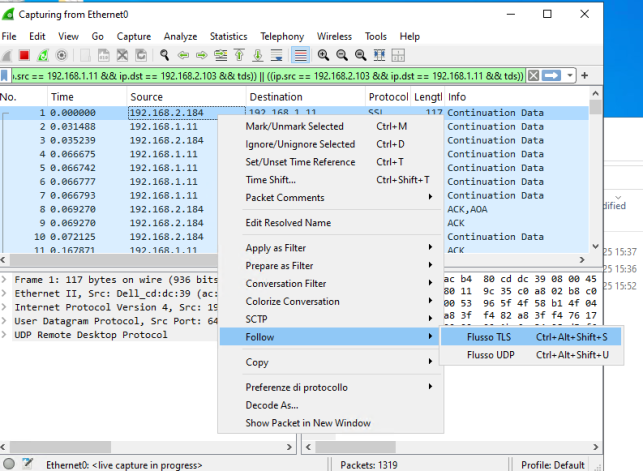The image size is (643, 471).
Task: Click the Find packet magnifier icon
Action: point(164,55)
